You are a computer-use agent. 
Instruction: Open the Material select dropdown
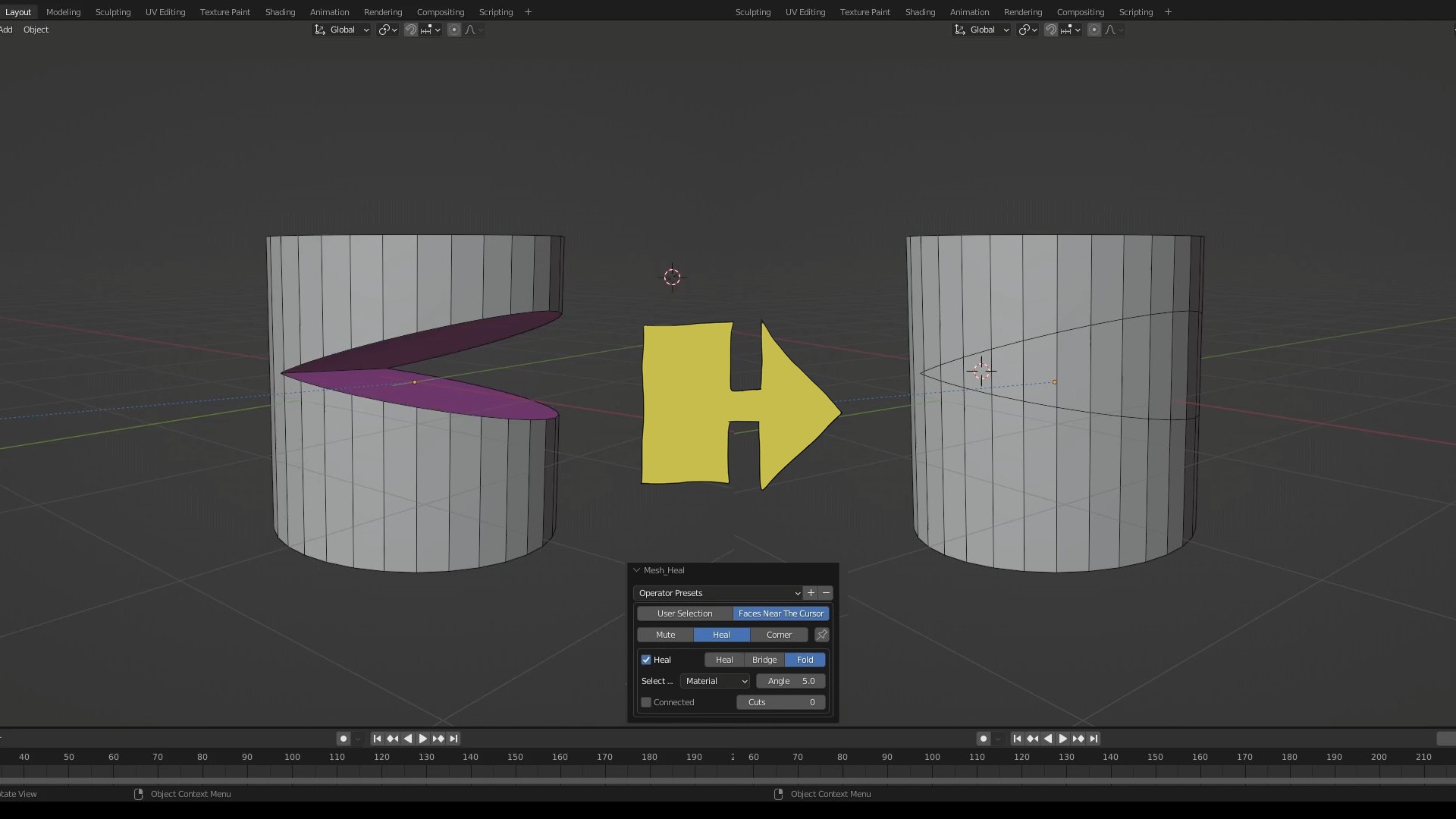[x=715, y=681]
